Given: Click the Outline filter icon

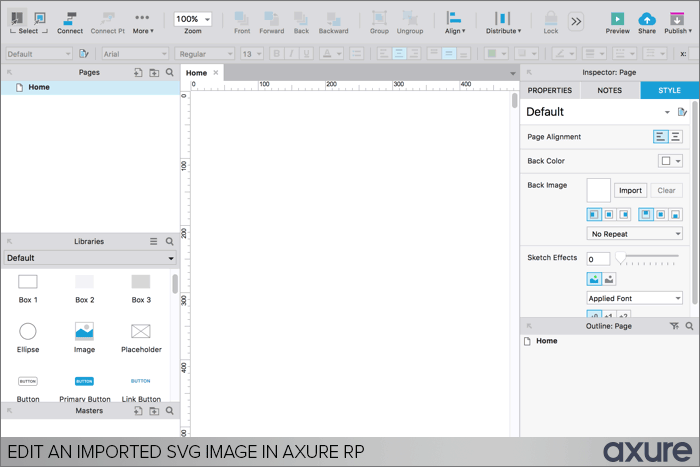Looking at the screenshot, I should pos(674,326).
